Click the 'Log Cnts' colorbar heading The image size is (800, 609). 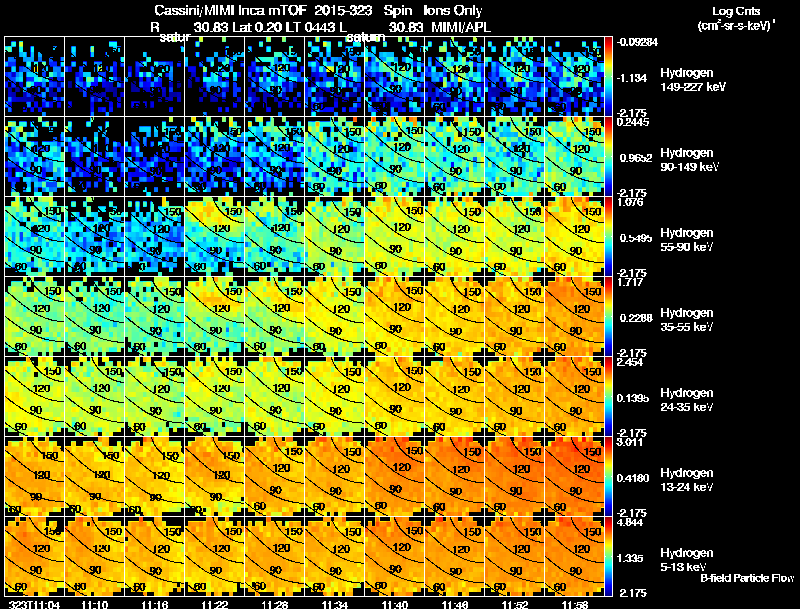pyautogui.click(x=736, y=11)
